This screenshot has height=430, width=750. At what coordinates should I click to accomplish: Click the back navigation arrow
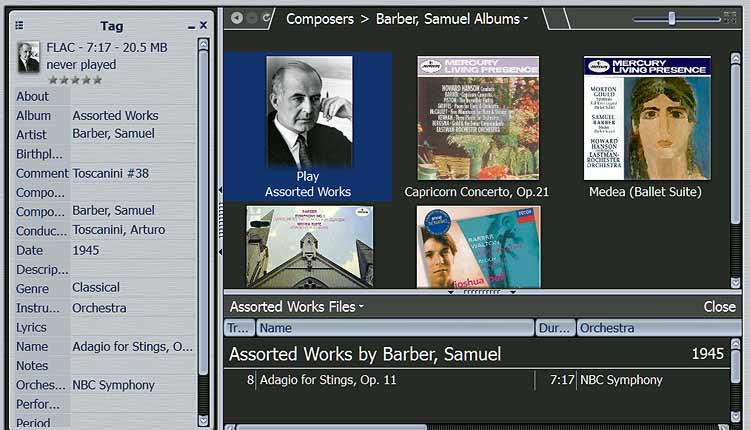pyautogui.click(x=236, y=18)
